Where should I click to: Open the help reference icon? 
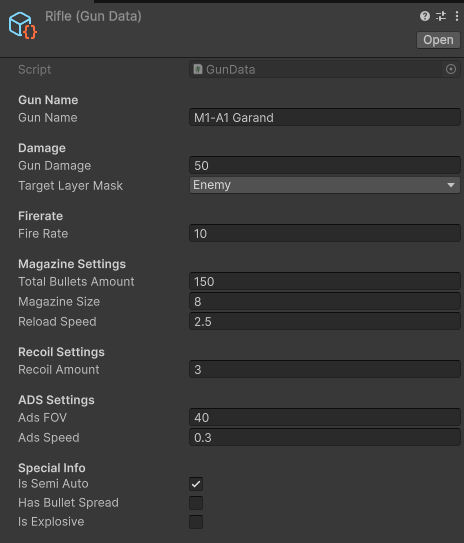(x=425, y=16)
